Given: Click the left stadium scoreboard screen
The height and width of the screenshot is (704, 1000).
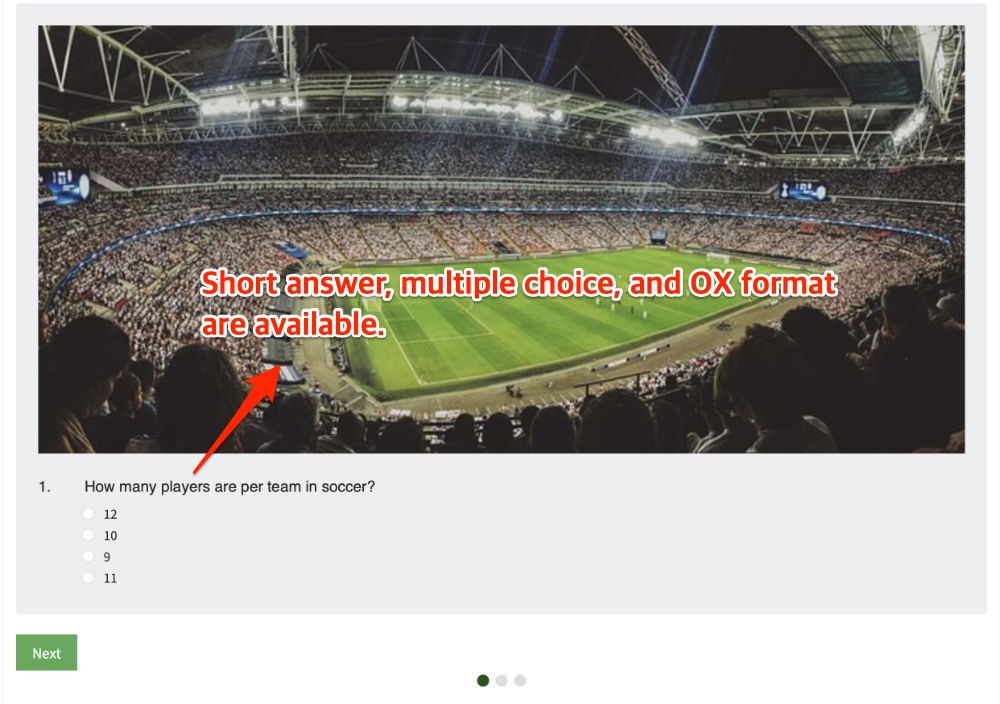Looking at the screenshot, I should tap(64, 186).
